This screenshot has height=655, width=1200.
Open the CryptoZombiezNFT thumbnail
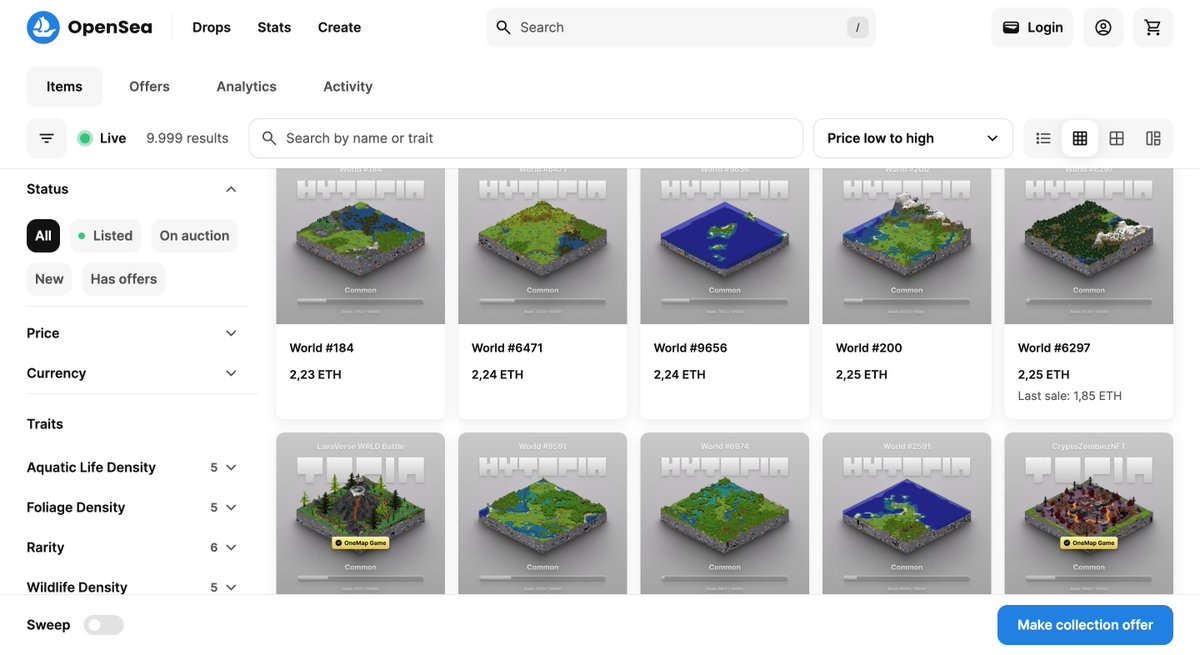coord(1089,514)
